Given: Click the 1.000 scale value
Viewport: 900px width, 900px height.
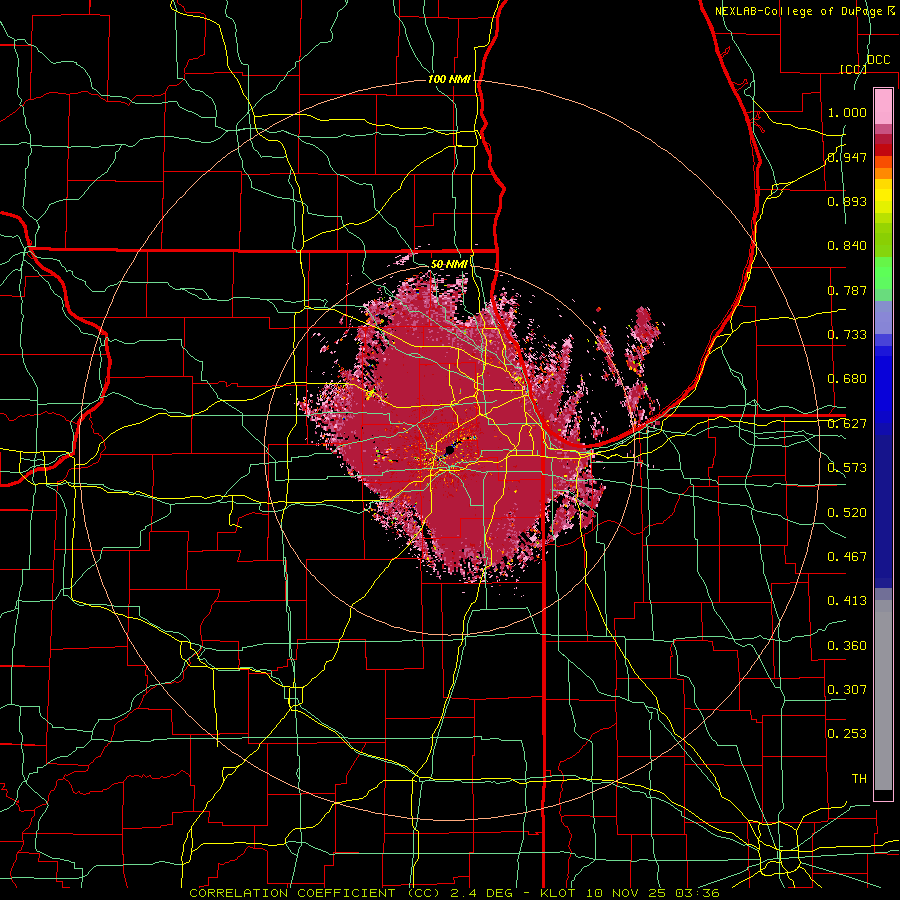Looking at the screenshot, I should [847, 112].
